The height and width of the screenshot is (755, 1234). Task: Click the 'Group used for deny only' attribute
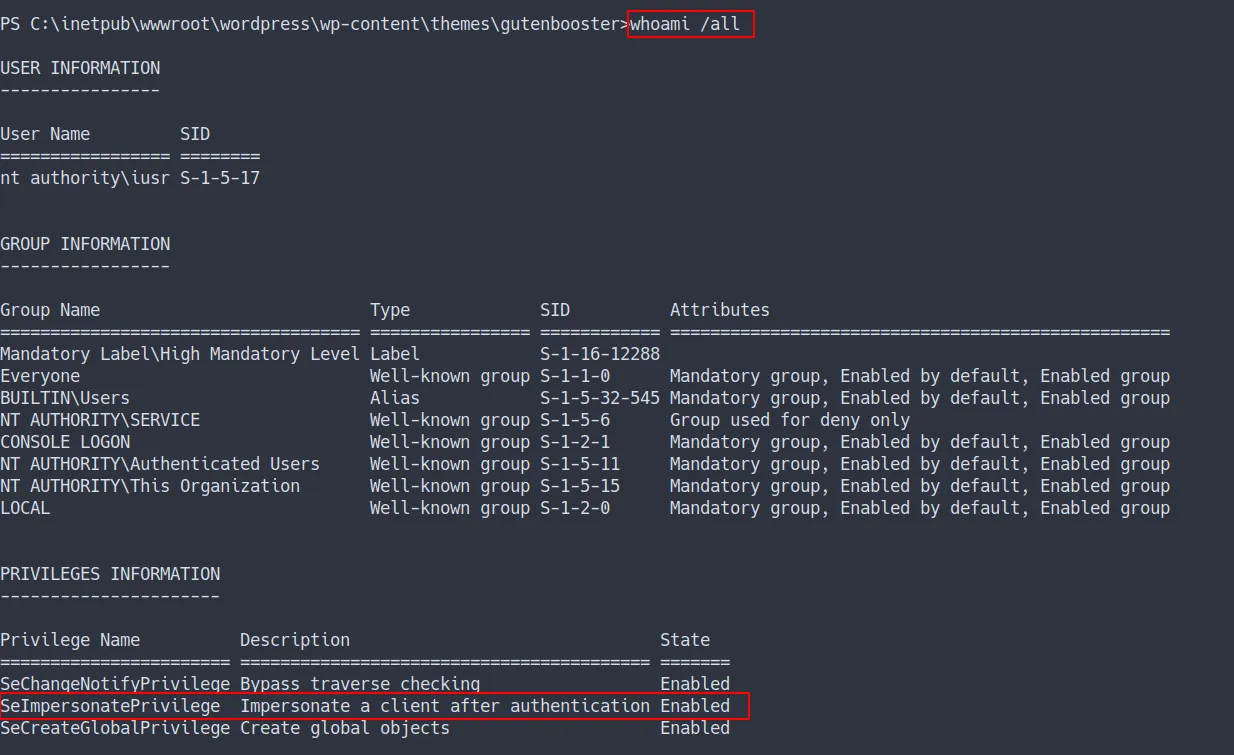tap(790, 420)
